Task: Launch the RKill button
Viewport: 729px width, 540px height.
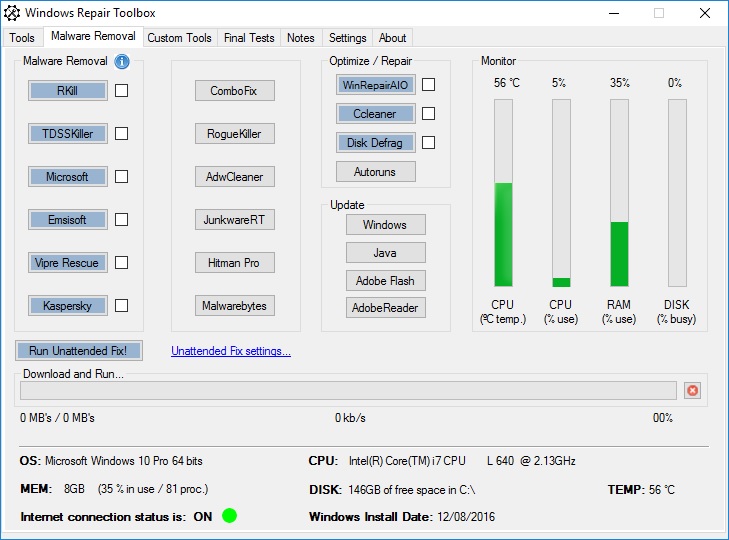Action: pyautogui.click(x=68, y=90)
